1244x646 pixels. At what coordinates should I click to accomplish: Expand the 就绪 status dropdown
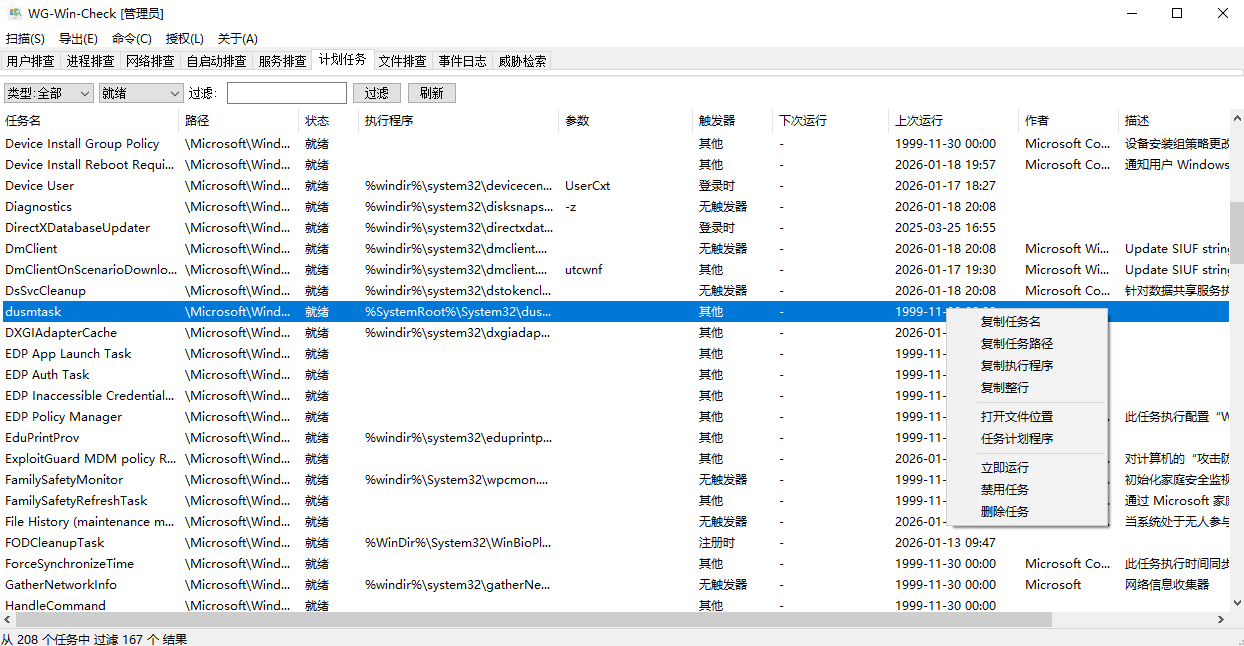coord(140,93)
